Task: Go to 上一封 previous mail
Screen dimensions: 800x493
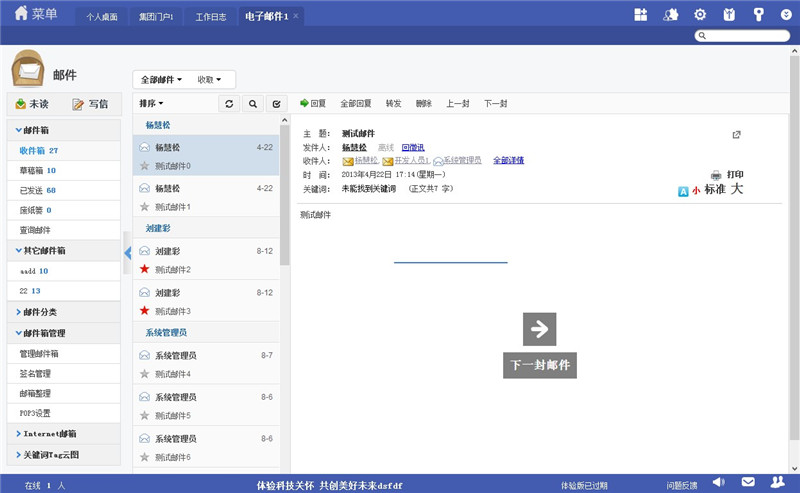Action: click(458, 104)
